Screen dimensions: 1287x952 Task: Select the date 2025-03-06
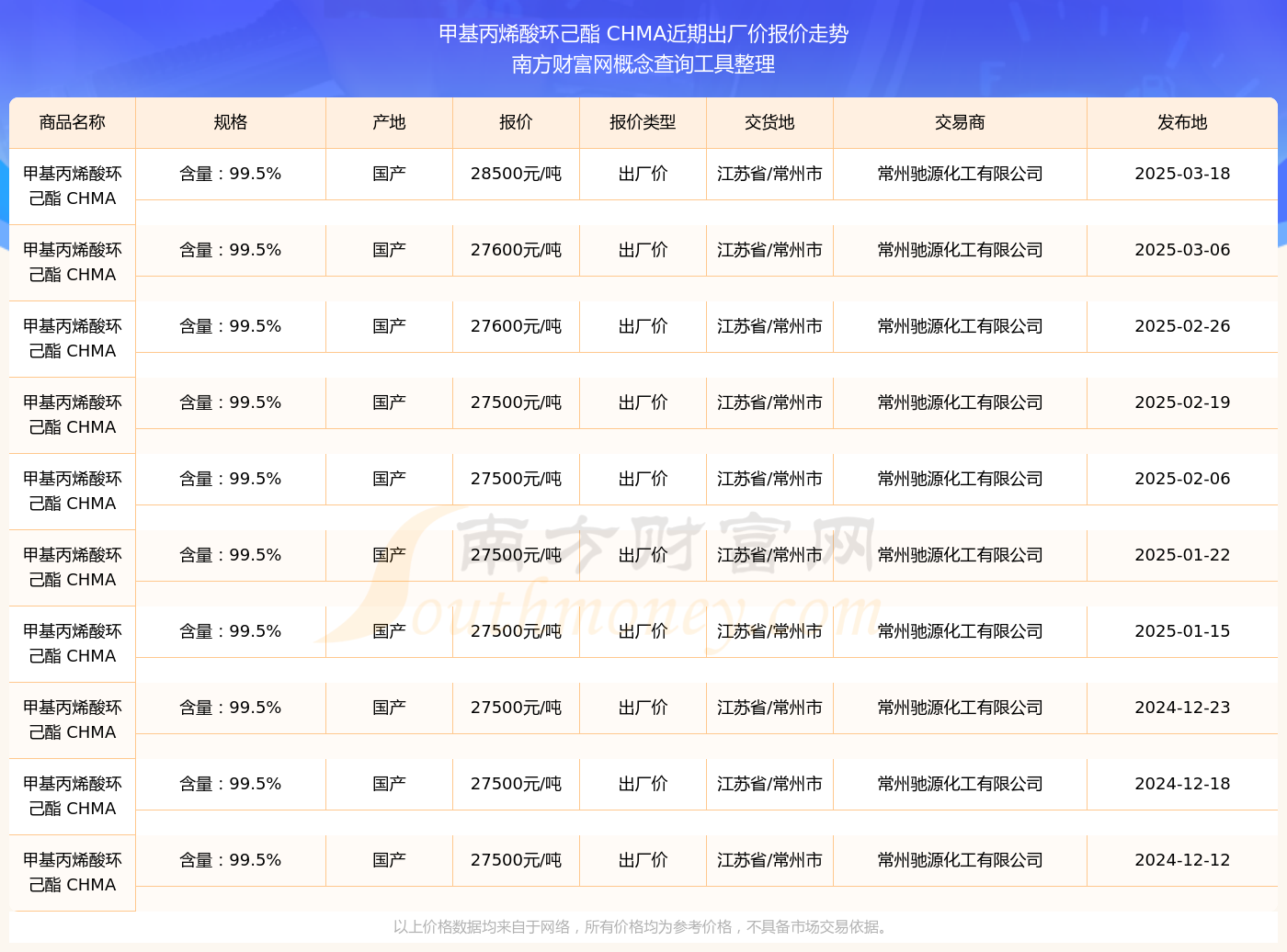point(1182,250)
